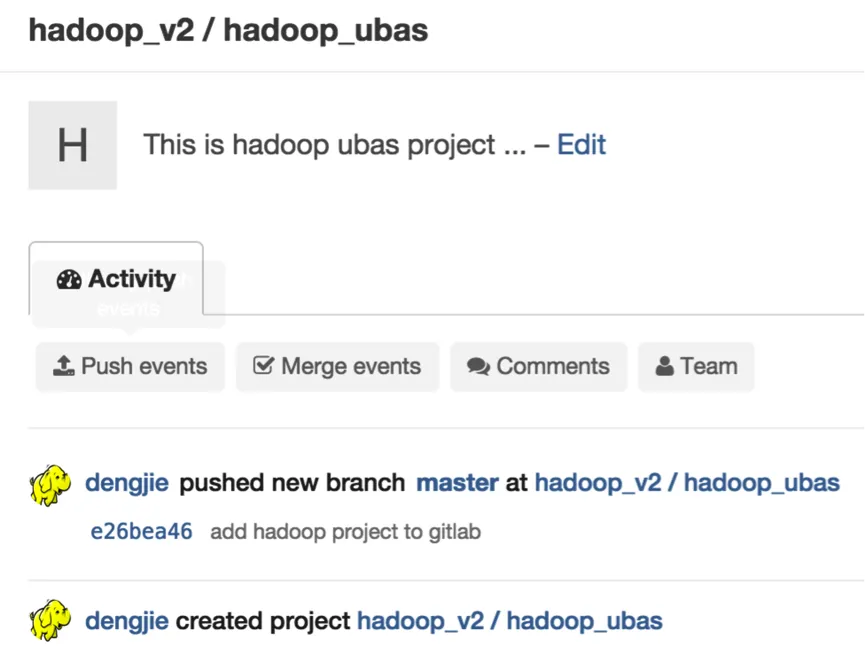Click the Edit link next to the description

581,145
